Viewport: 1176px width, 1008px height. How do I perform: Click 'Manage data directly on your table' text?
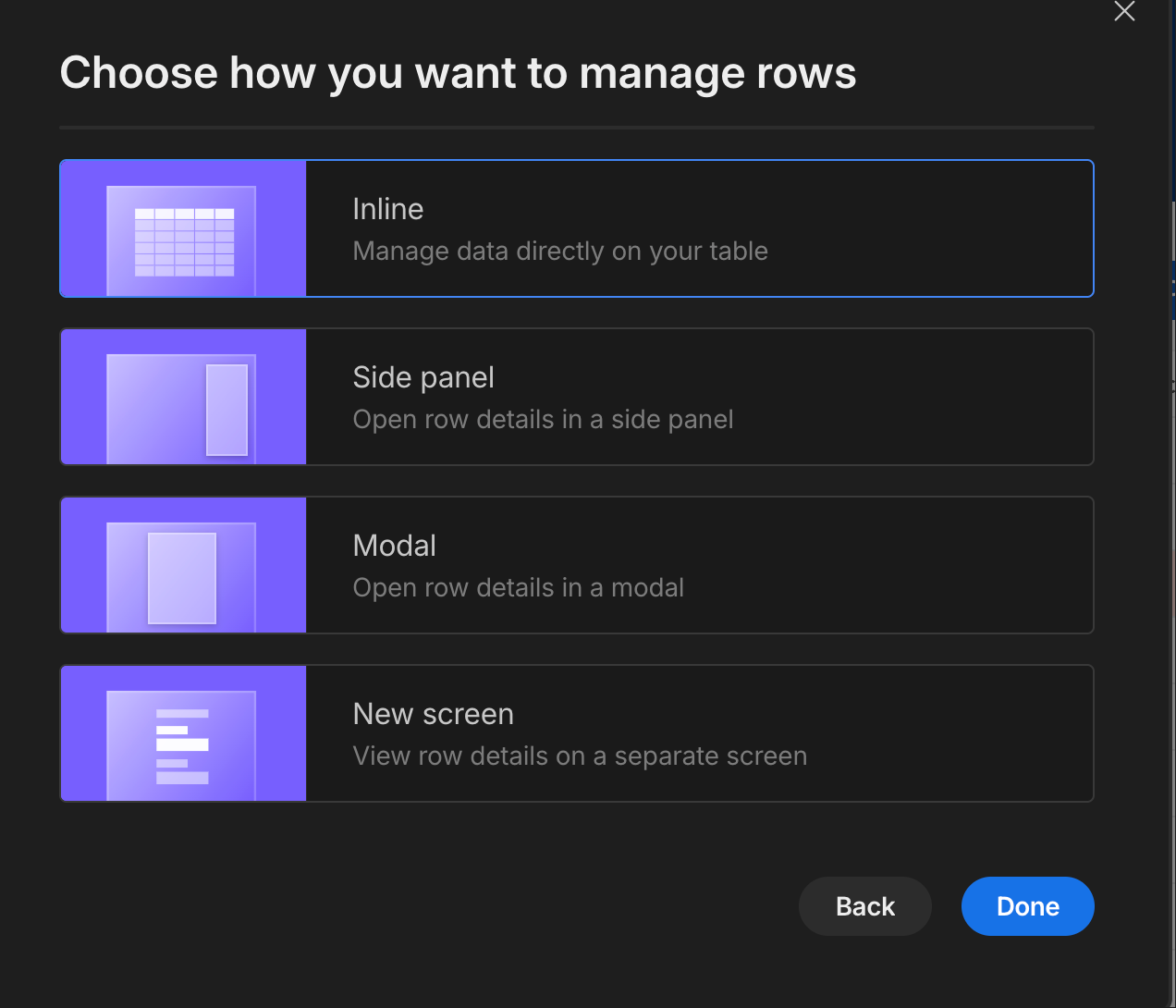pyautogui.click(x=560, y=252)
